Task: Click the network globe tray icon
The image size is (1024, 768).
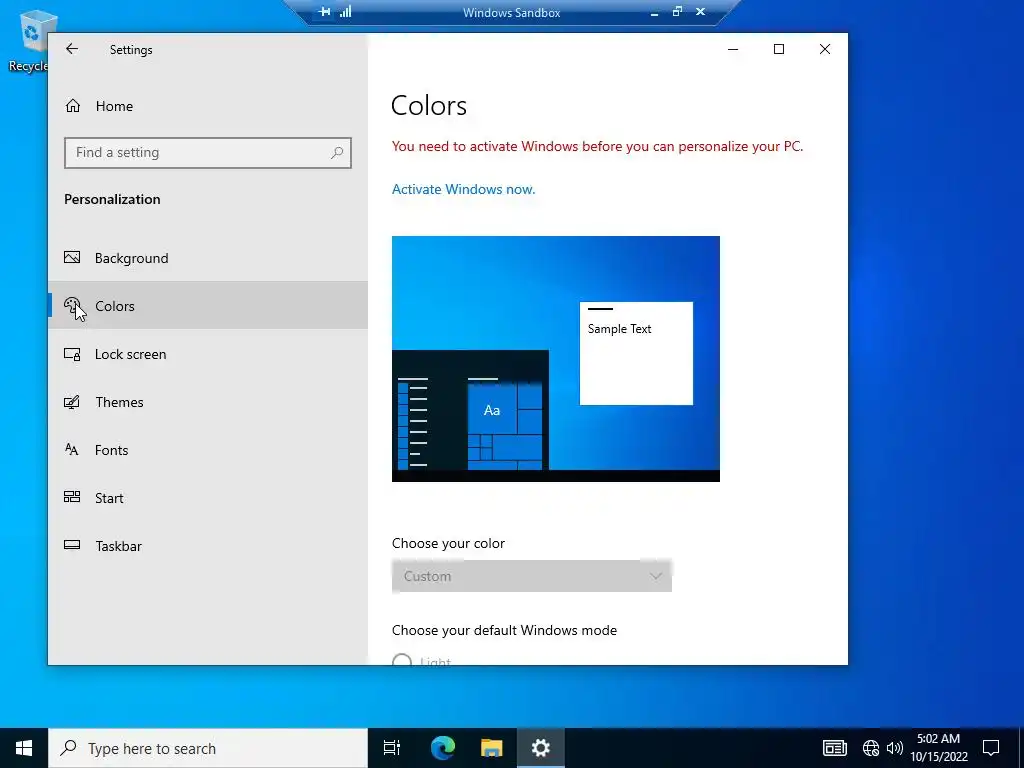Action: [871, 748]
